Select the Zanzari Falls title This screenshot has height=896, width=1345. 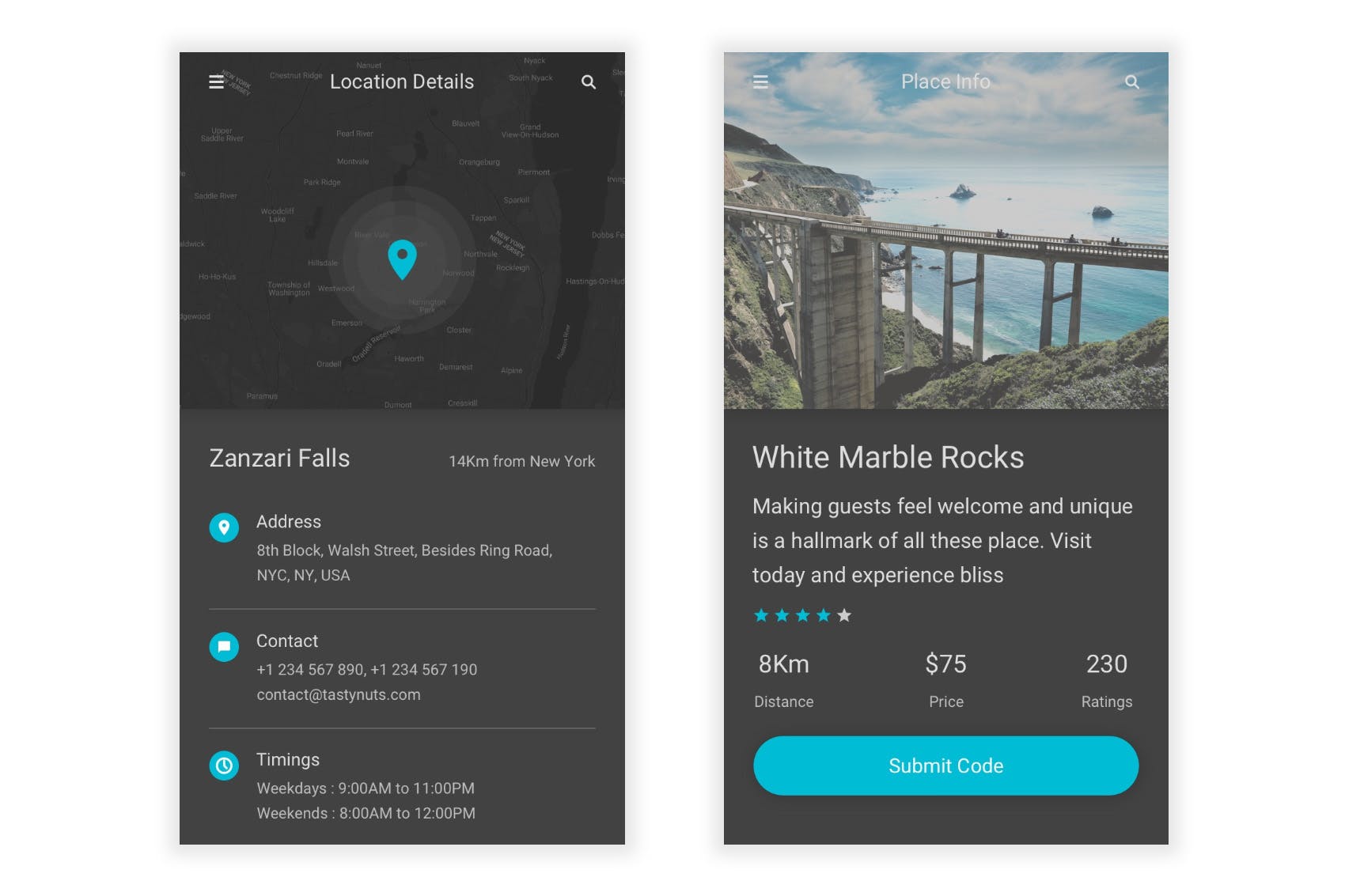point(280,459)
